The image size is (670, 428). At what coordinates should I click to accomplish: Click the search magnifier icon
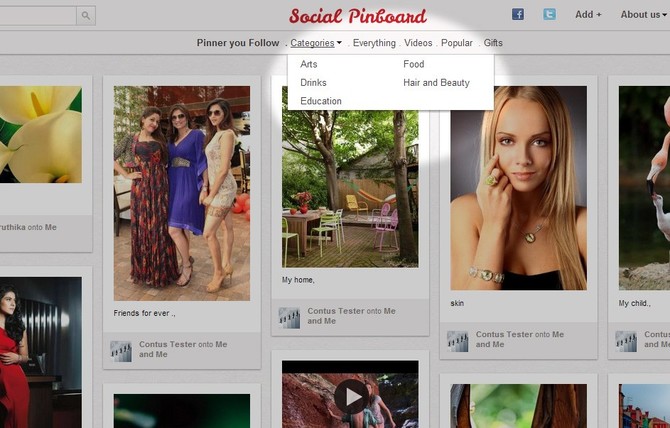86,16
